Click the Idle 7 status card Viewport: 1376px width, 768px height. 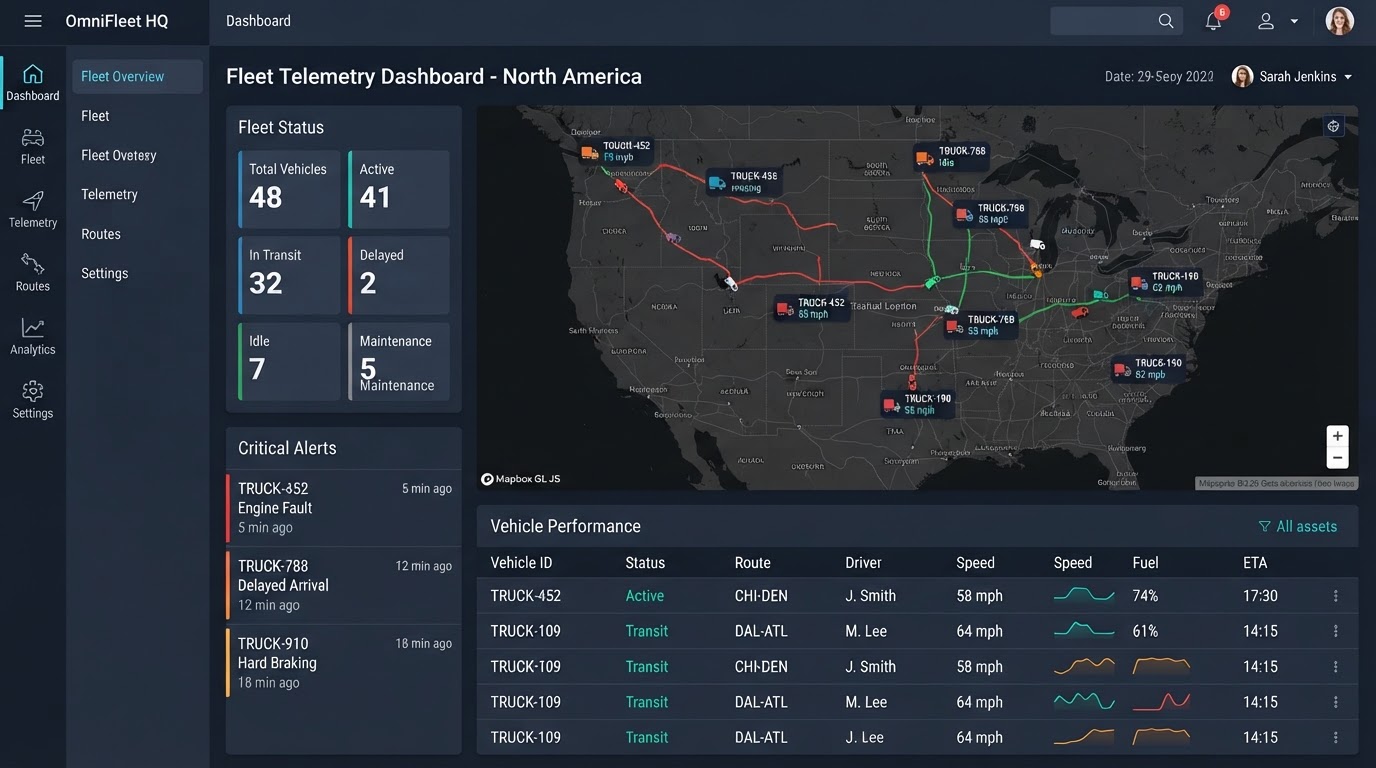tap(289, 361)
